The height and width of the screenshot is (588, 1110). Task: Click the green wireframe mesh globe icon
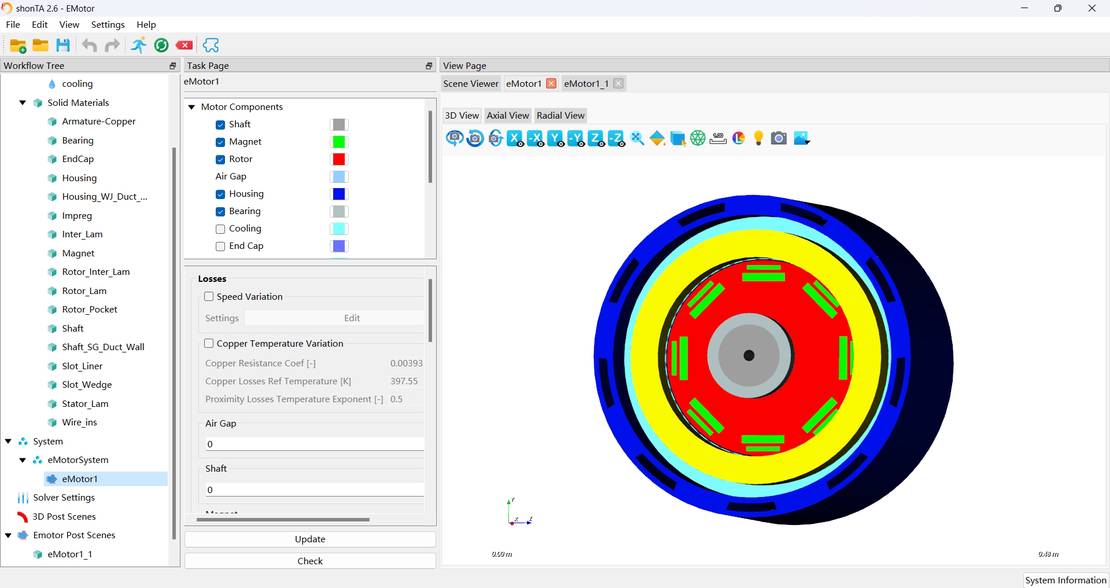click(x=698, y=138)
